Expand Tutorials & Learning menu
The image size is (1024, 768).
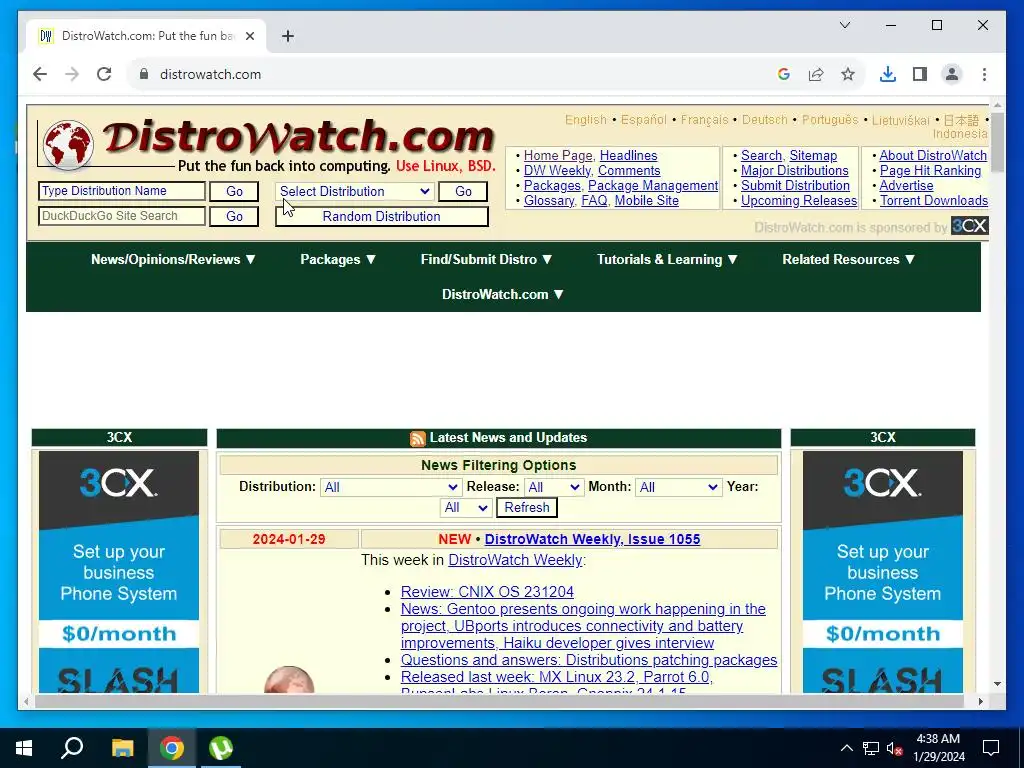click(667, 259)
